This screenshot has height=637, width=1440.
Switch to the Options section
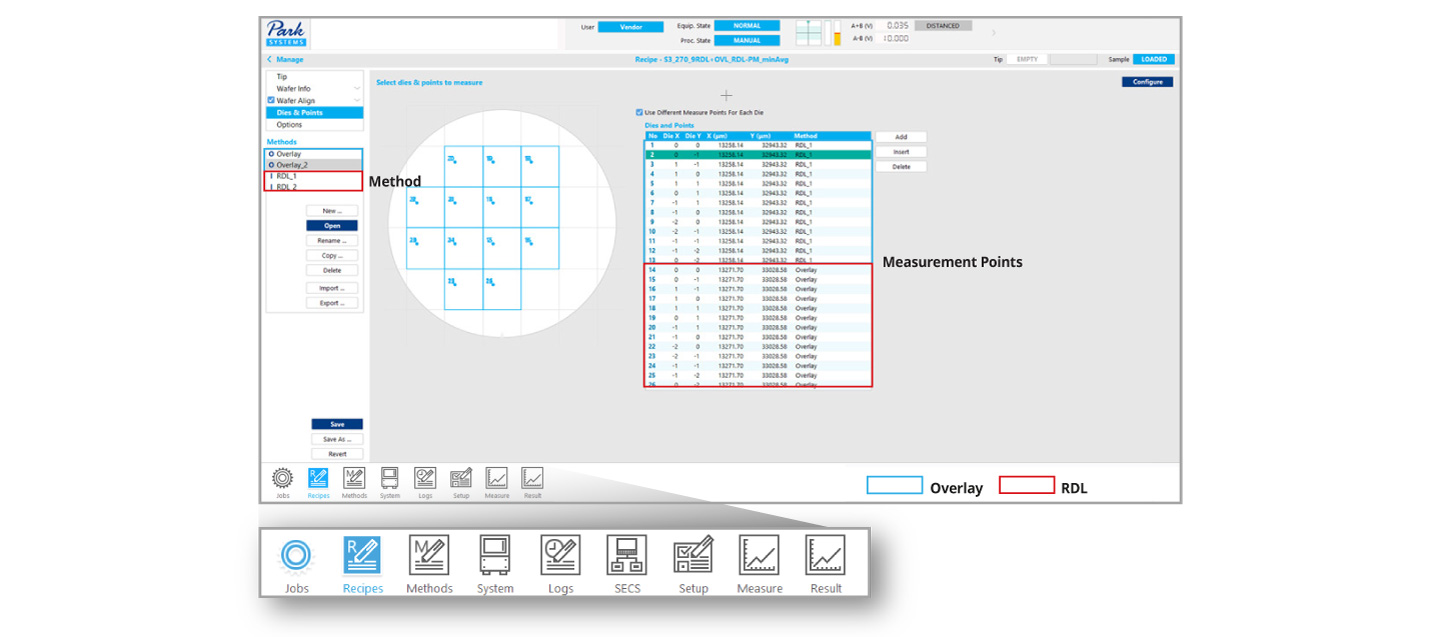coord(289,125)
